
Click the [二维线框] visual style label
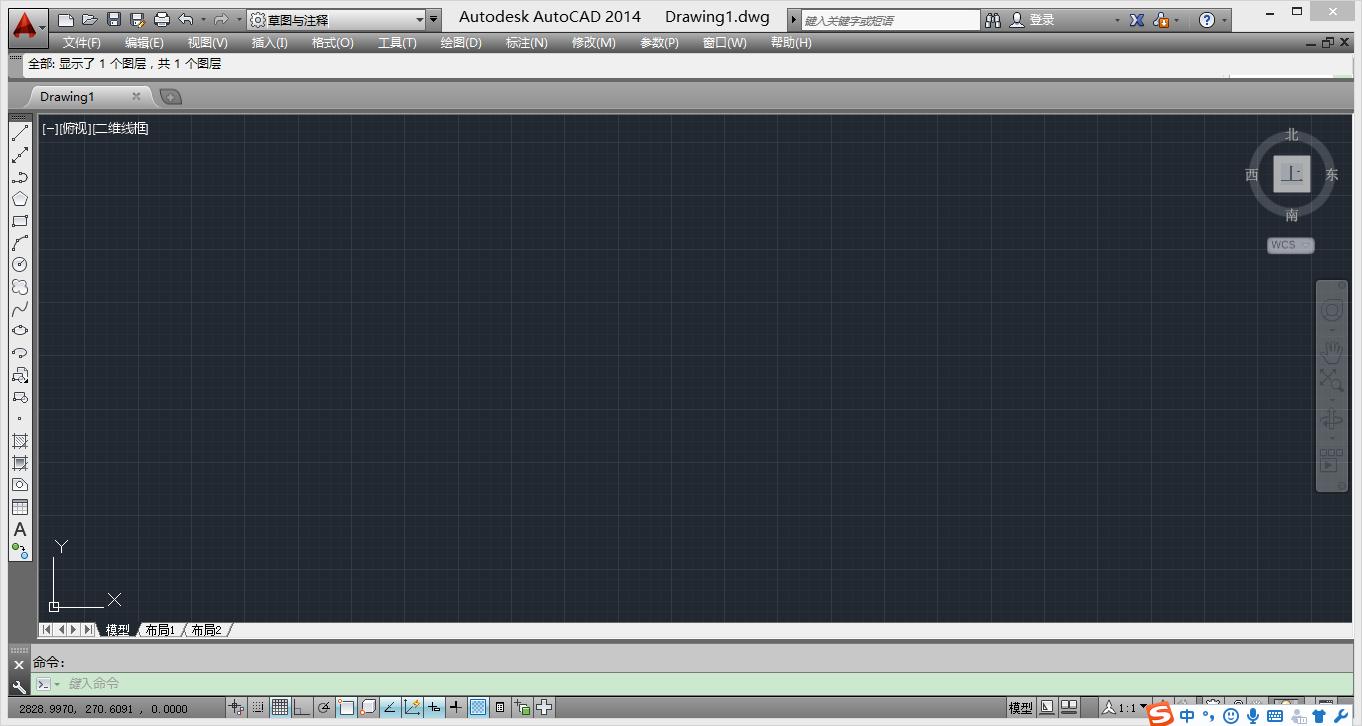[120, 128]
